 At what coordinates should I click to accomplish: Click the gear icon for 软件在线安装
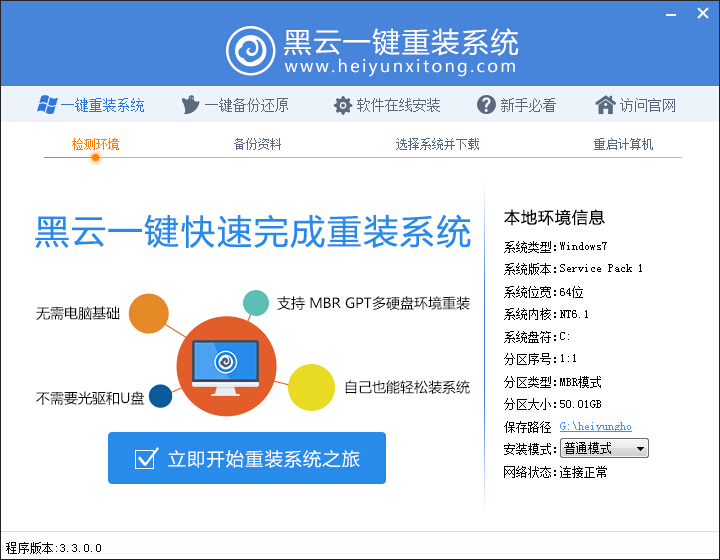coord(343,106)
